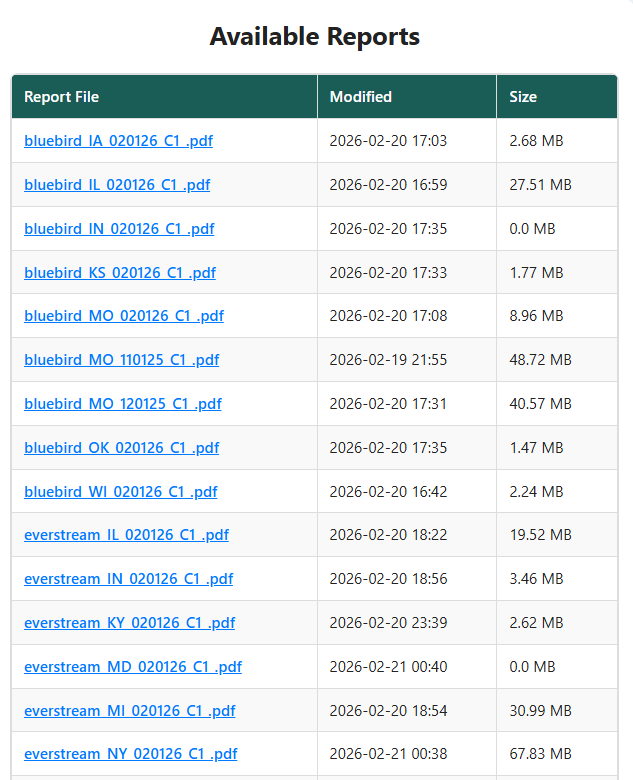Click the Modified column header
The image size is (633, 780).
click(407, 97)
